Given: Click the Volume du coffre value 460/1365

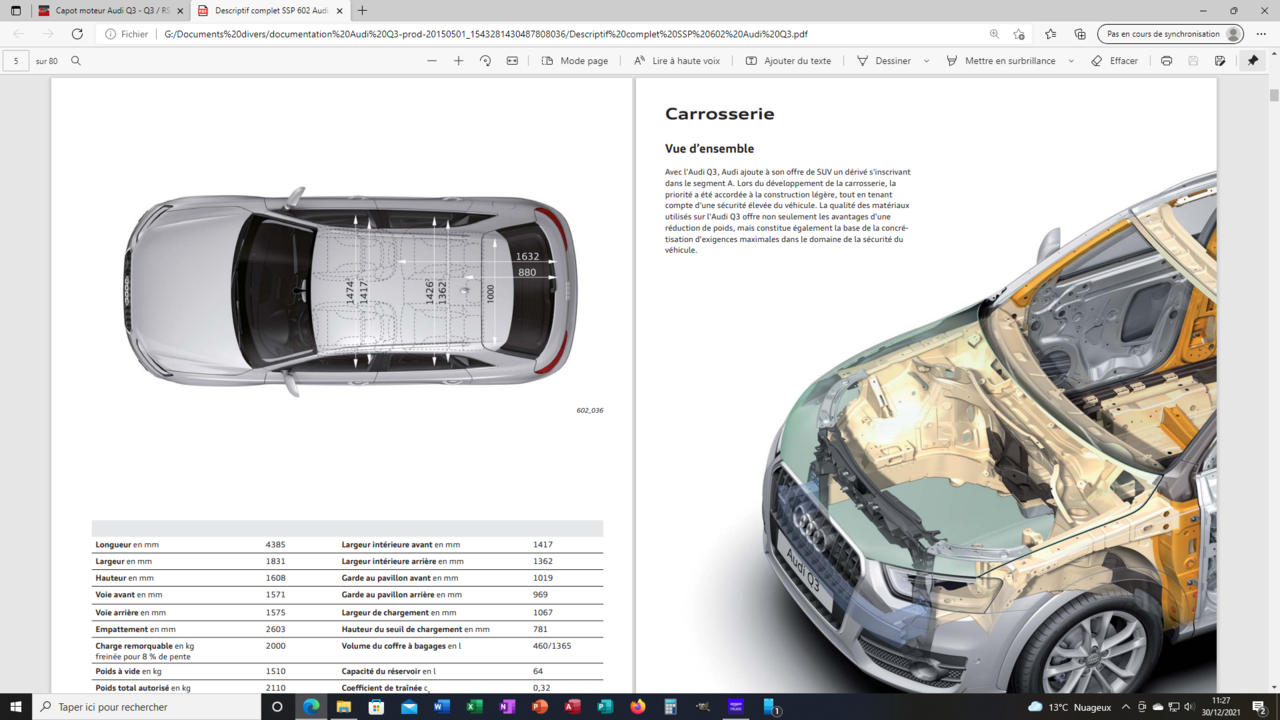Looking at the screenshot, I should [552, 646].
